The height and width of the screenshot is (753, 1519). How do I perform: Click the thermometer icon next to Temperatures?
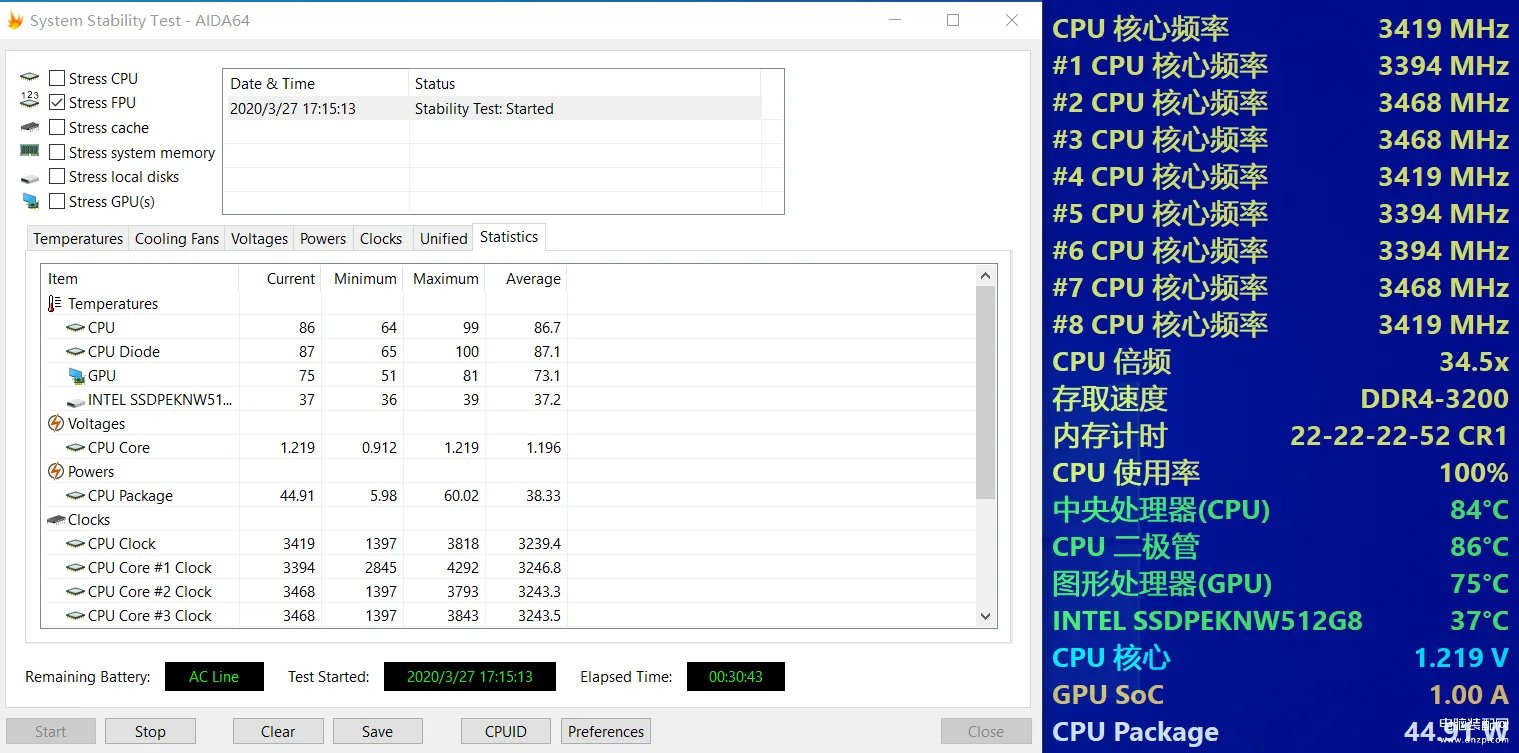coord(55,303)
